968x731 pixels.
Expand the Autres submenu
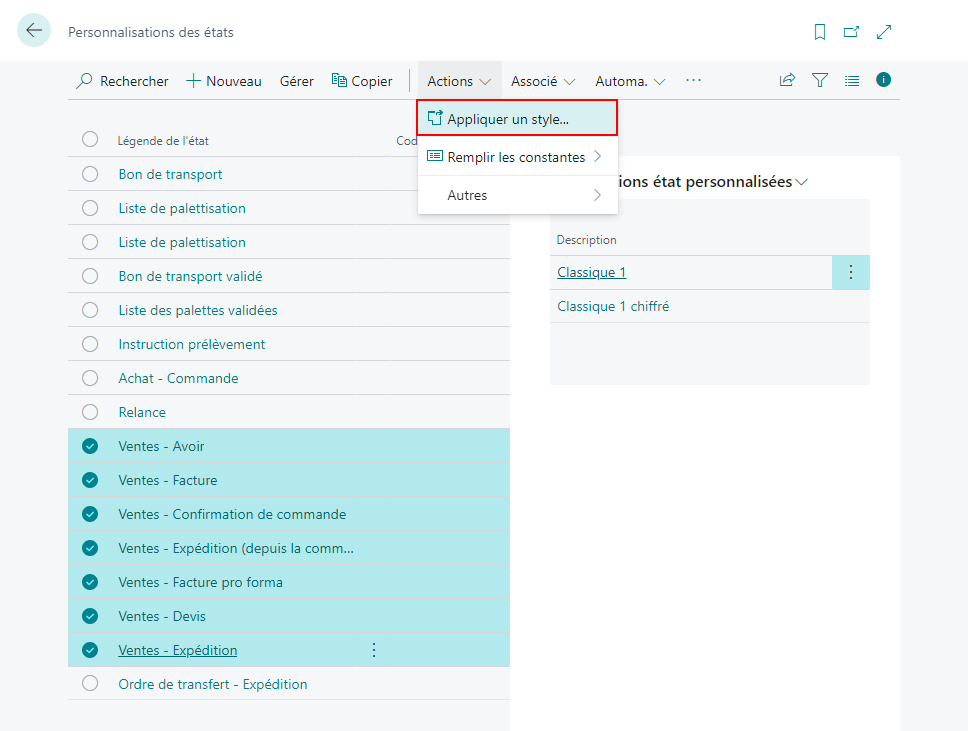coord(517,195)
